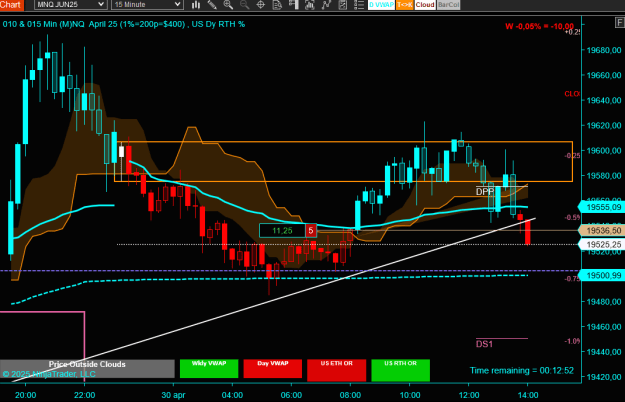Open the indicators icon with the zigzag line
625x402 pixels.
326,4
